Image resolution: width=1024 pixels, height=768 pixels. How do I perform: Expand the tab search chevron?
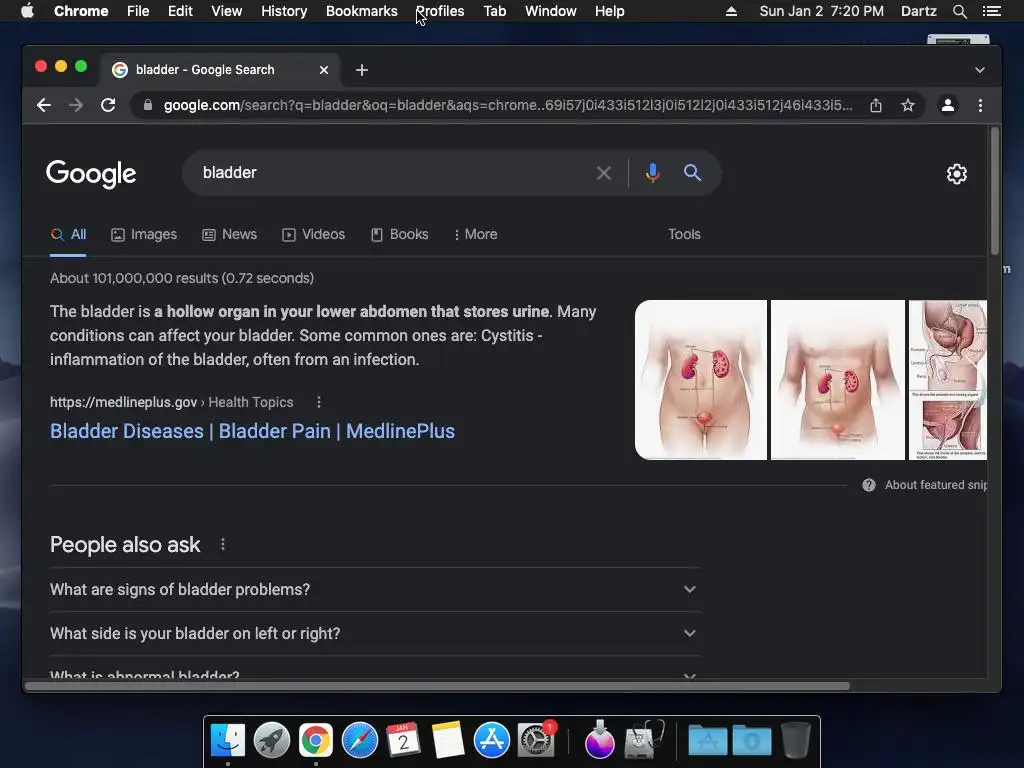(980, 70)
